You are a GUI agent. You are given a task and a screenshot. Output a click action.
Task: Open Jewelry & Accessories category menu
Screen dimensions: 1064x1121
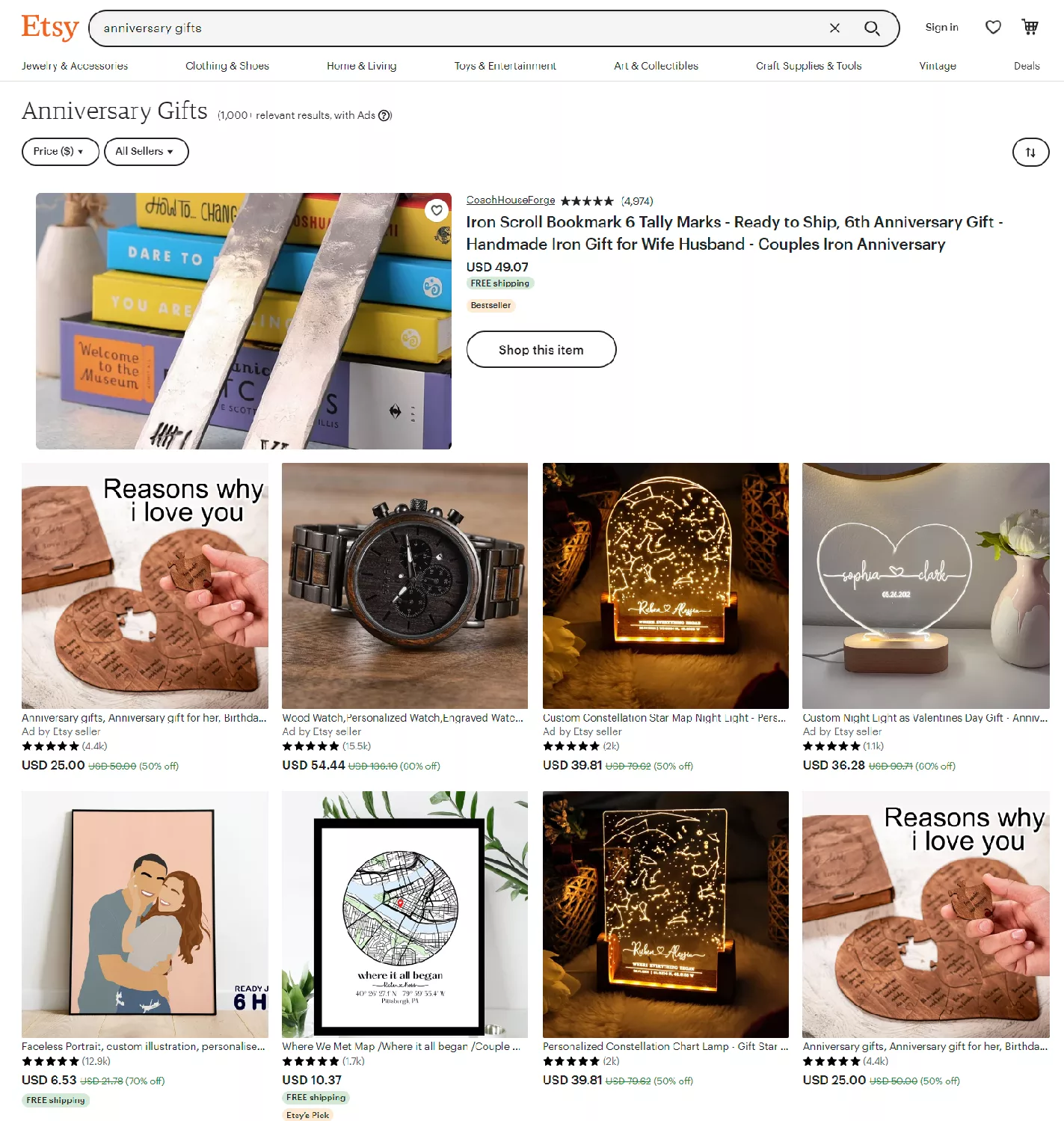coord(75,66)
